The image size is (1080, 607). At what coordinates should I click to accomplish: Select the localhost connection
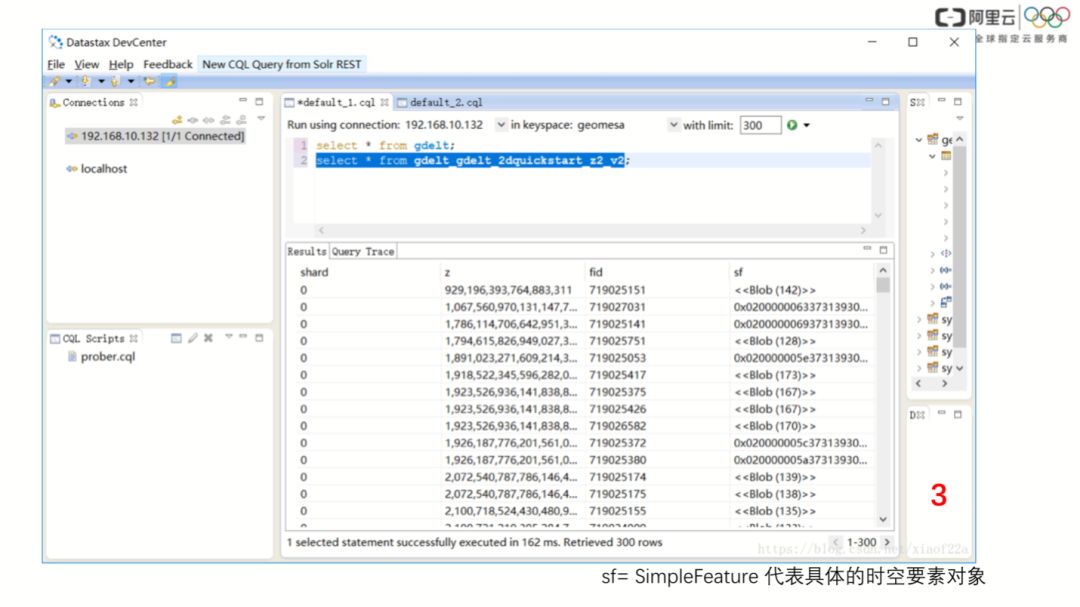pos(103,169)
